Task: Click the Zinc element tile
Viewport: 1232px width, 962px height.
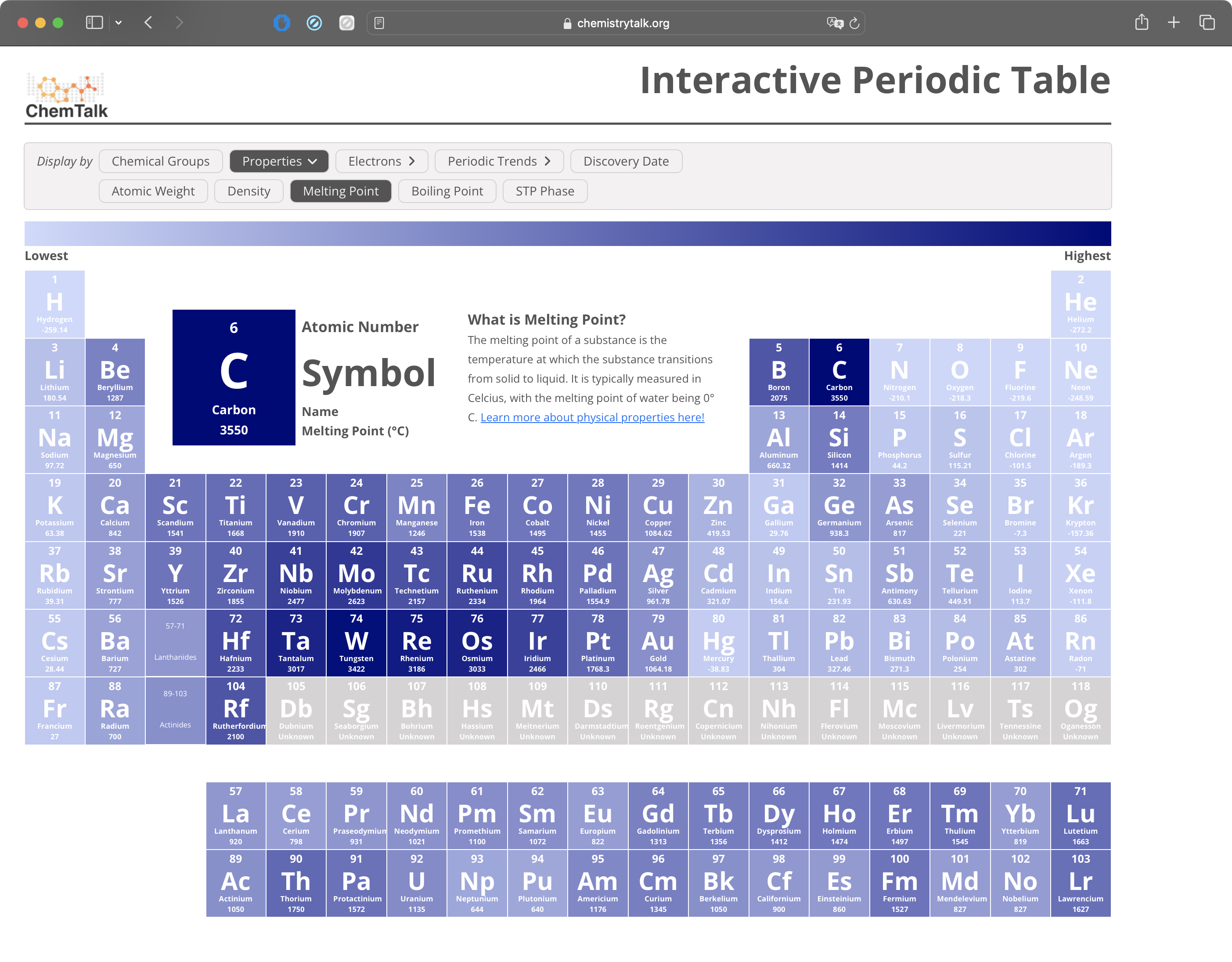Action: (x=718, y=507)
